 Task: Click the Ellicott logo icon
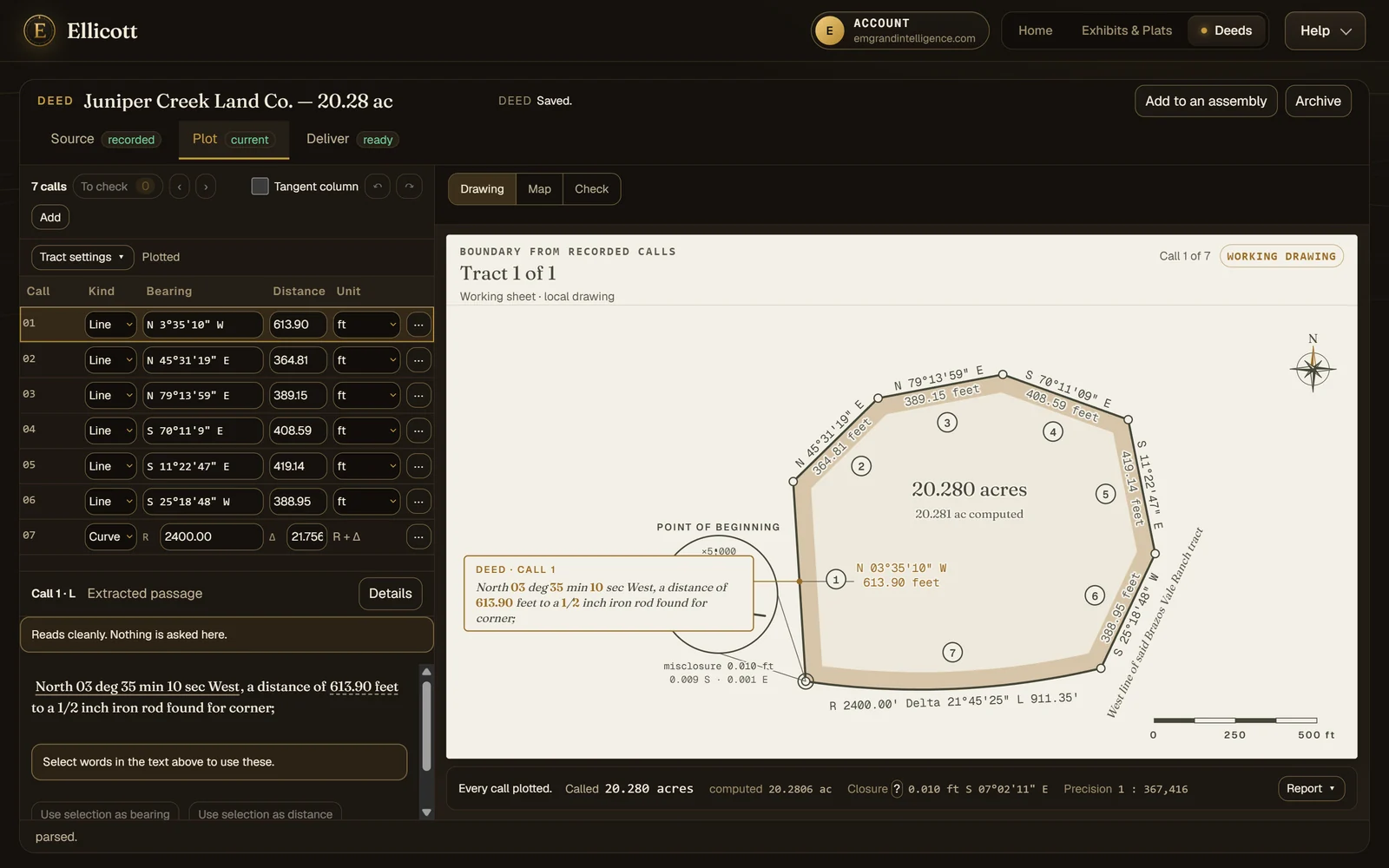39,30
